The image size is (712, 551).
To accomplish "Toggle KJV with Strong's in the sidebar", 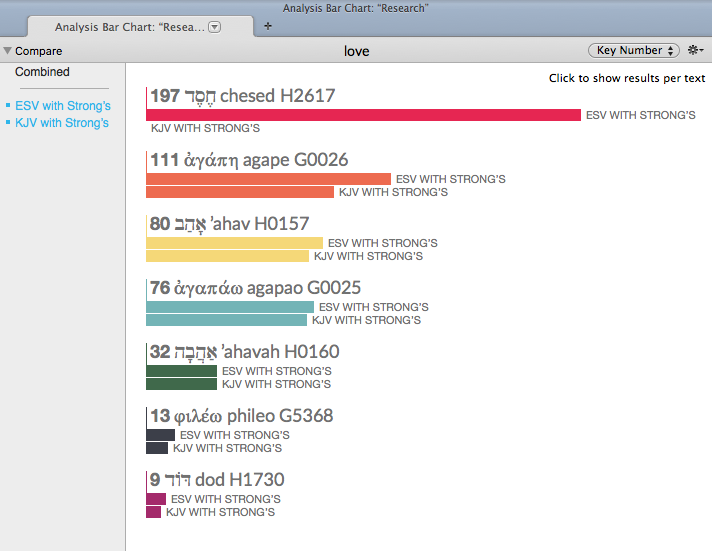I will 62,123.
